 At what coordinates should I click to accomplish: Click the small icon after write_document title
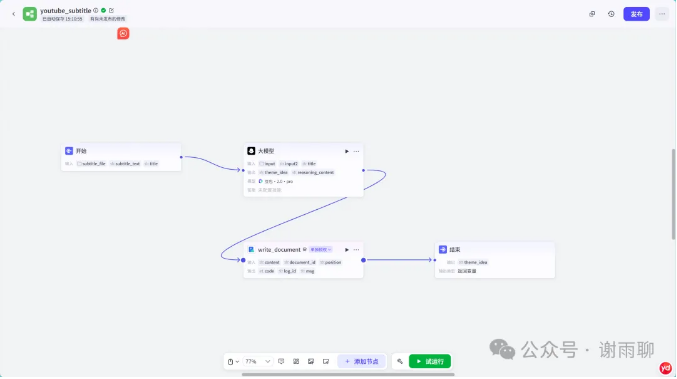pos(305,250)
